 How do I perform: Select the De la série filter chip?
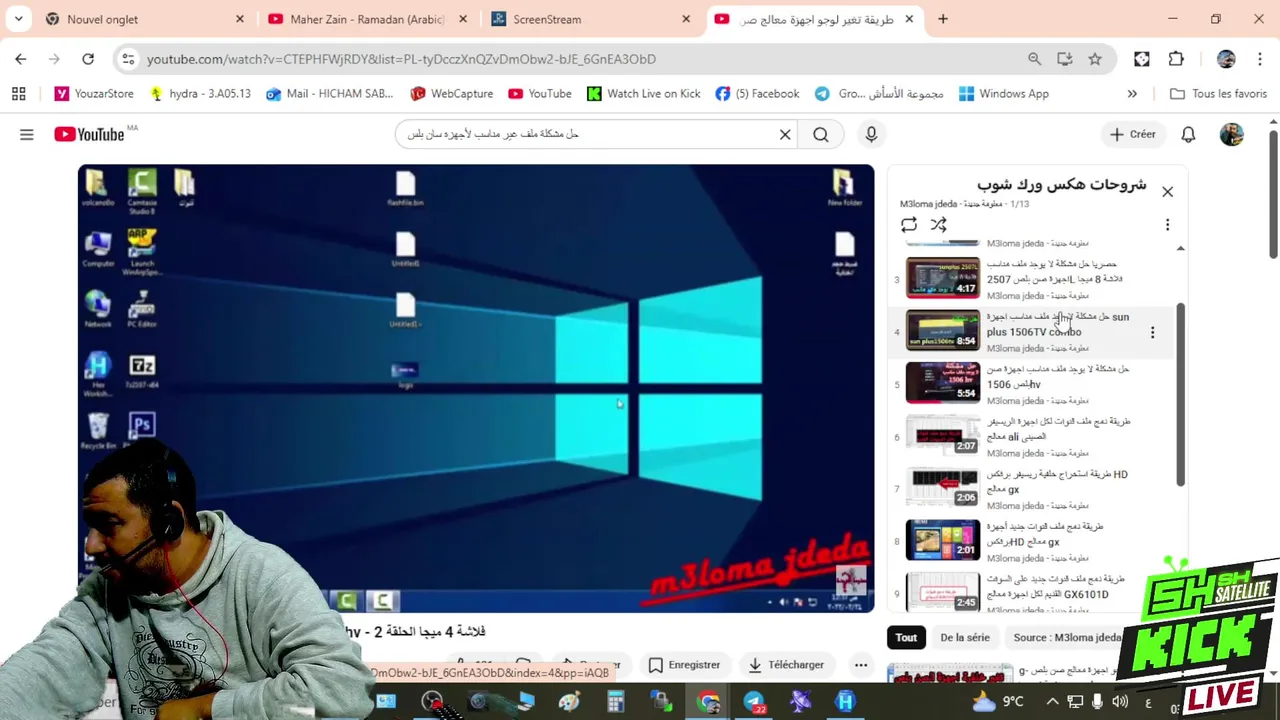pos(965,637)
